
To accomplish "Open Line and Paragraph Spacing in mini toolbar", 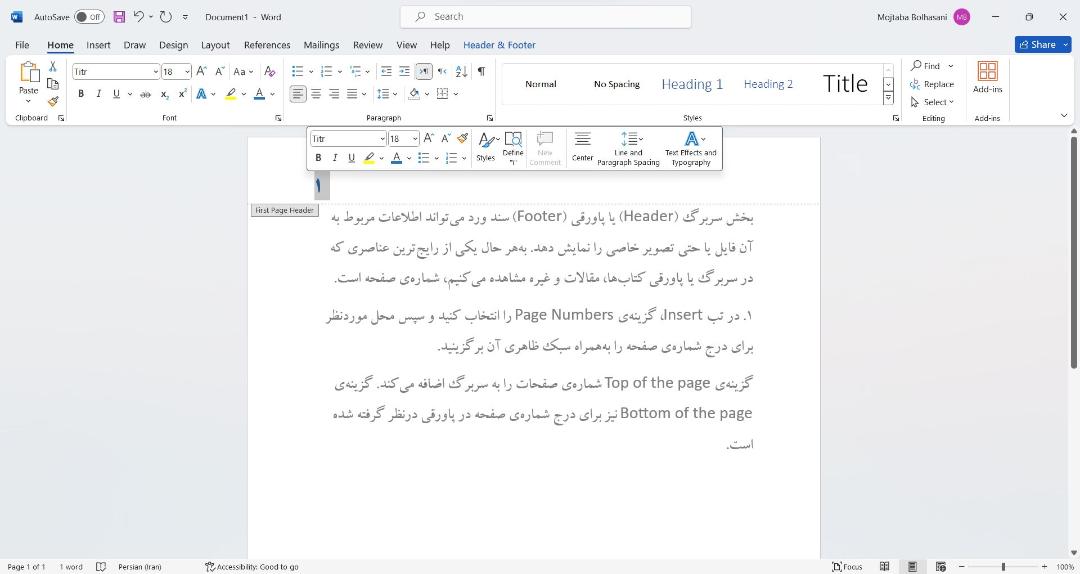I will tap(628, 148).
